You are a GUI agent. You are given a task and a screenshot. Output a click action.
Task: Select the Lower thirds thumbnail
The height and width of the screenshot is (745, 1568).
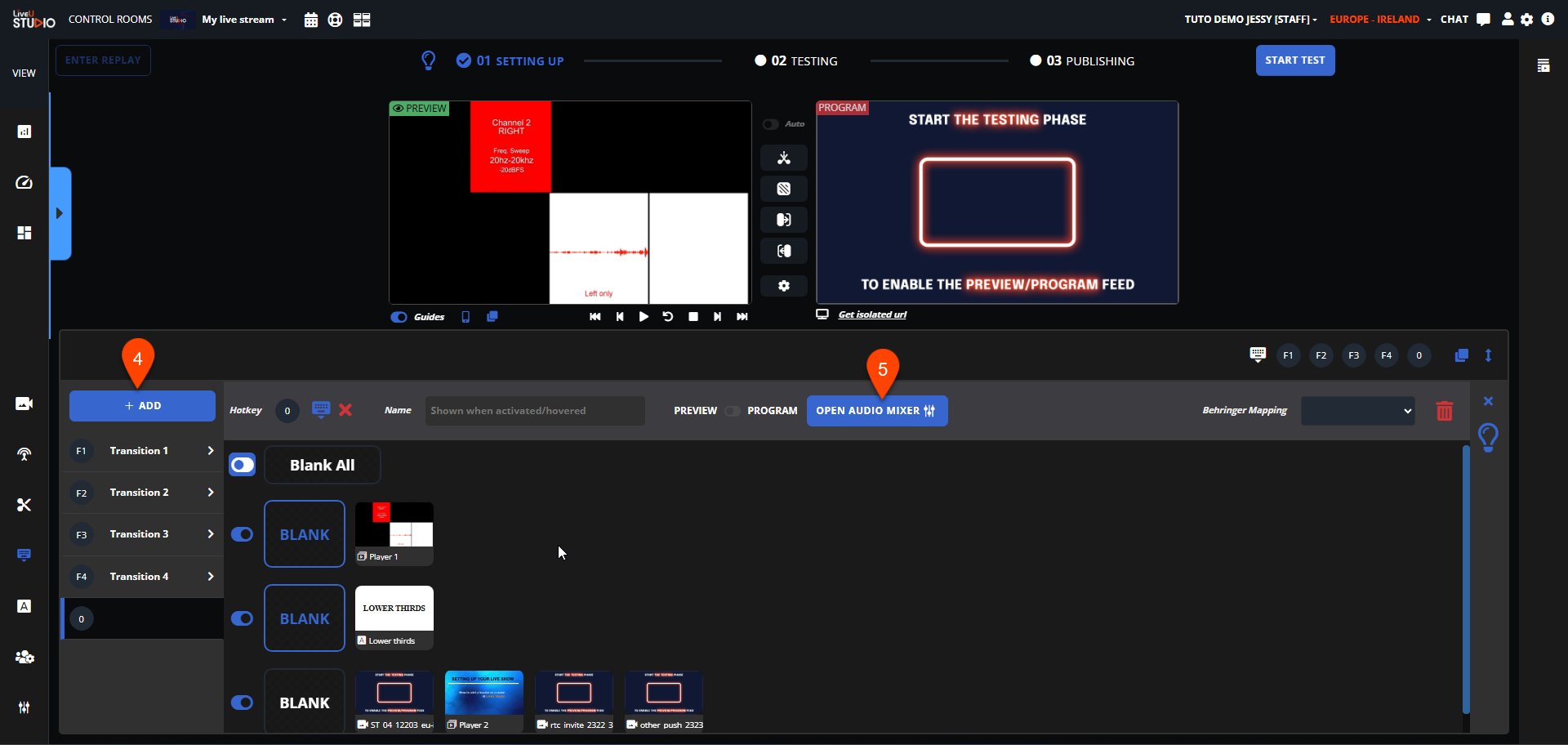point(394,617)
